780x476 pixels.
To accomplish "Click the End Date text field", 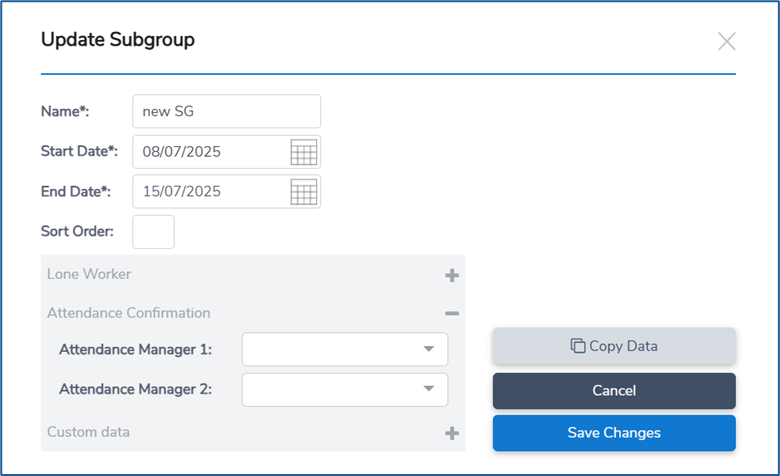I will 211,191.
